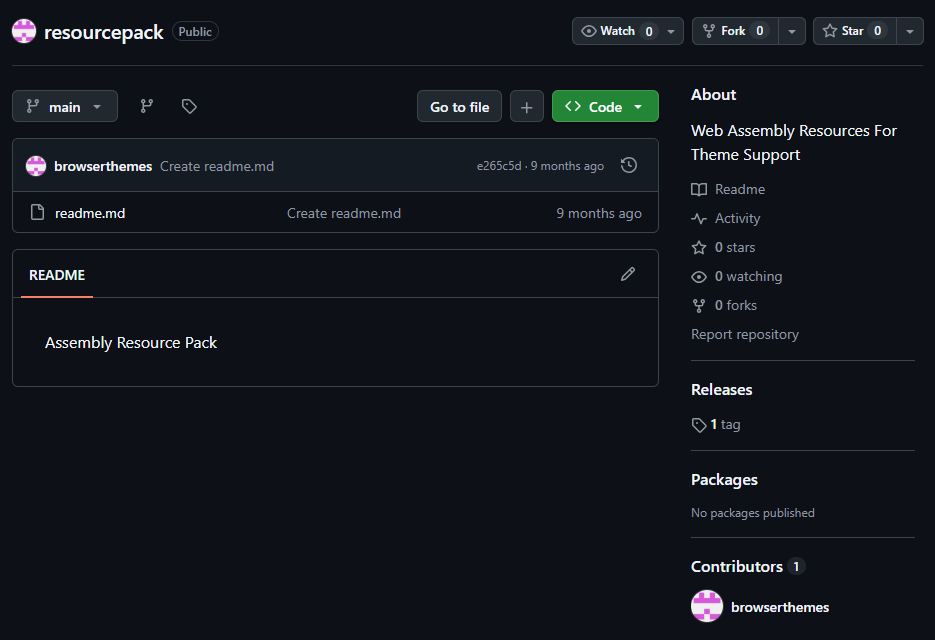Click the Go to file button
The width and height of the screenshot is (935, 640).
(x=459, y=106)
